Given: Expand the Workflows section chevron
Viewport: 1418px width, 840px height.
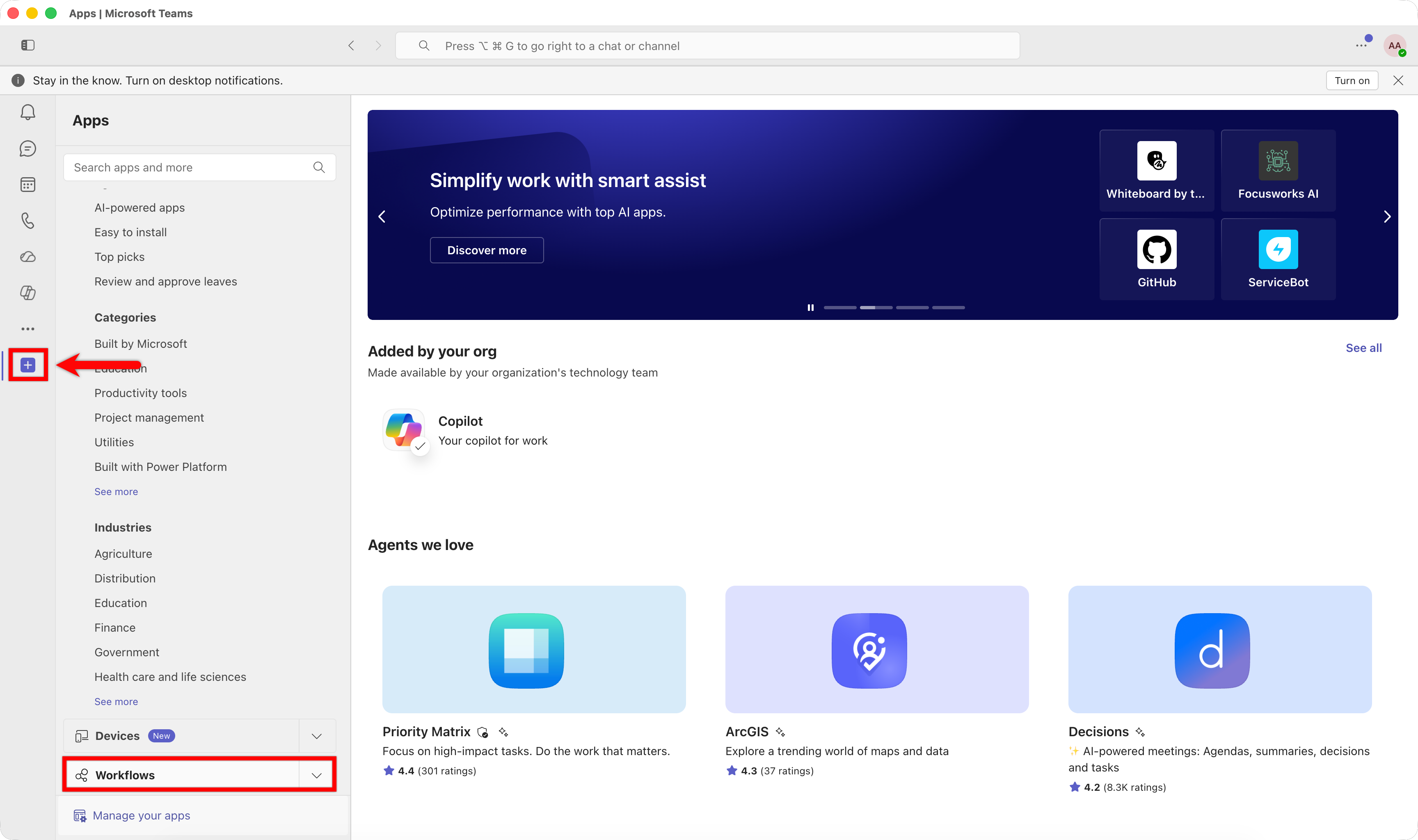Looking at the screenshot, I should tap(317, 776).
